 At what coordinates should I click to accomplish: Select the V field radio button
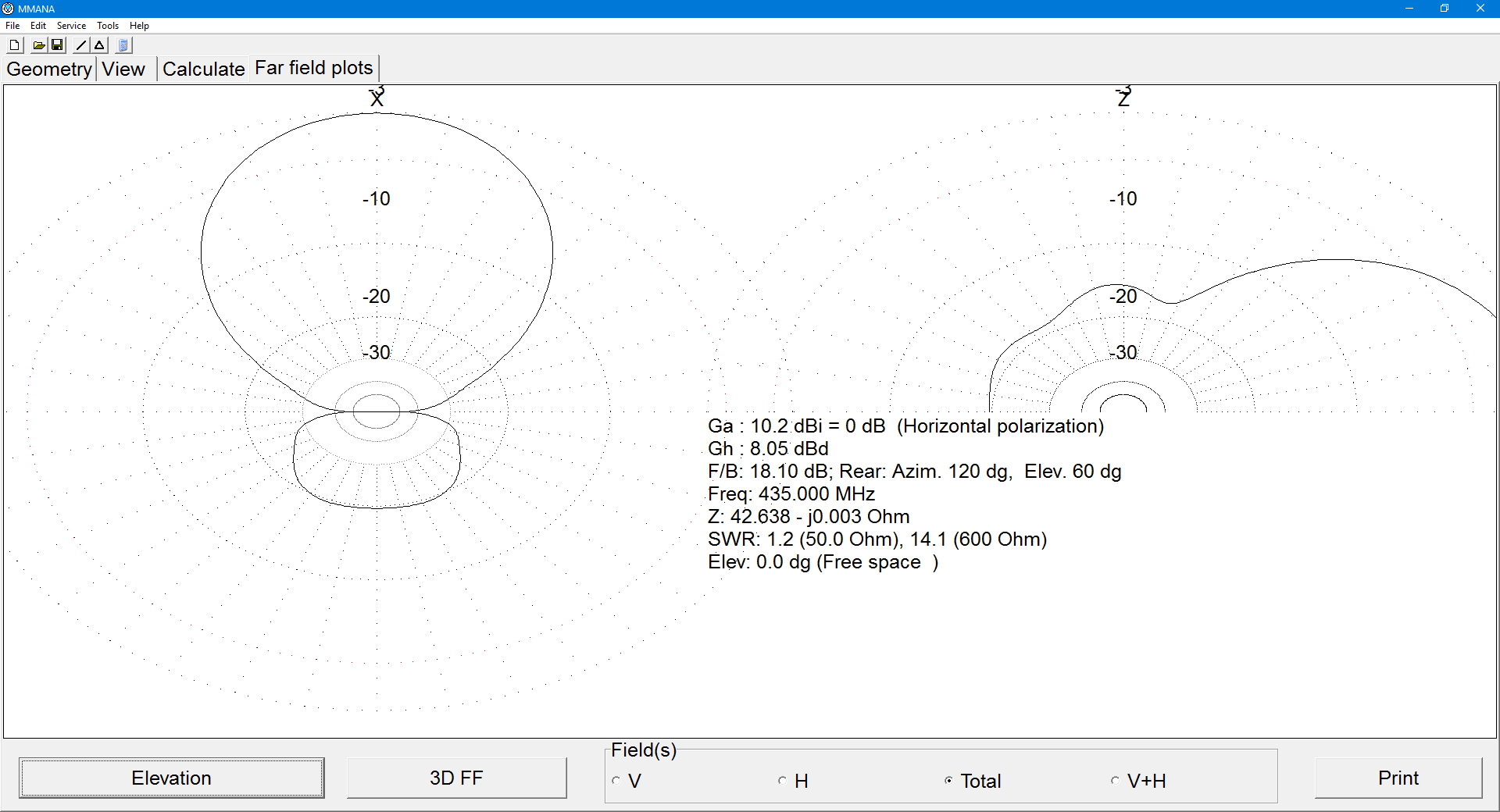(616, 781)
